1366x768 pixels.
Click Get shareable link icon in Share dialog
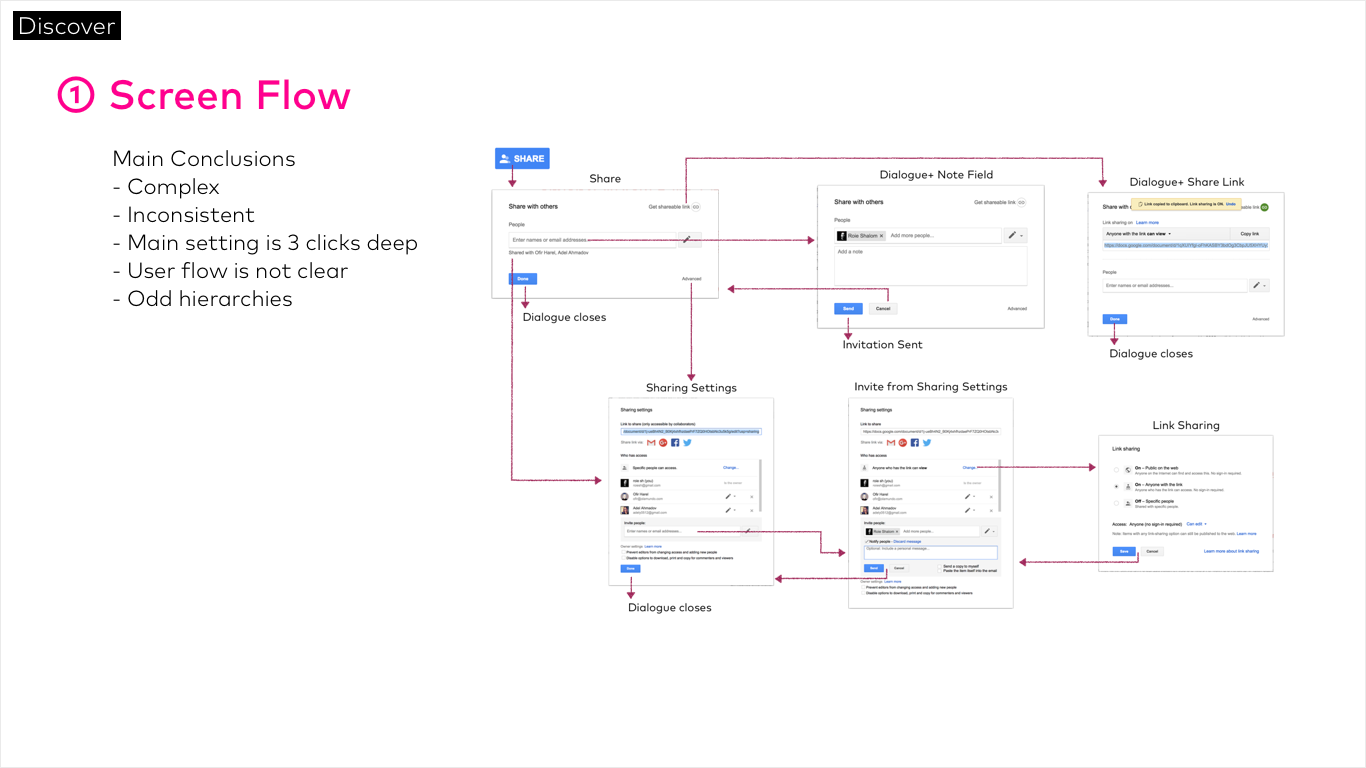click(696, 207)
